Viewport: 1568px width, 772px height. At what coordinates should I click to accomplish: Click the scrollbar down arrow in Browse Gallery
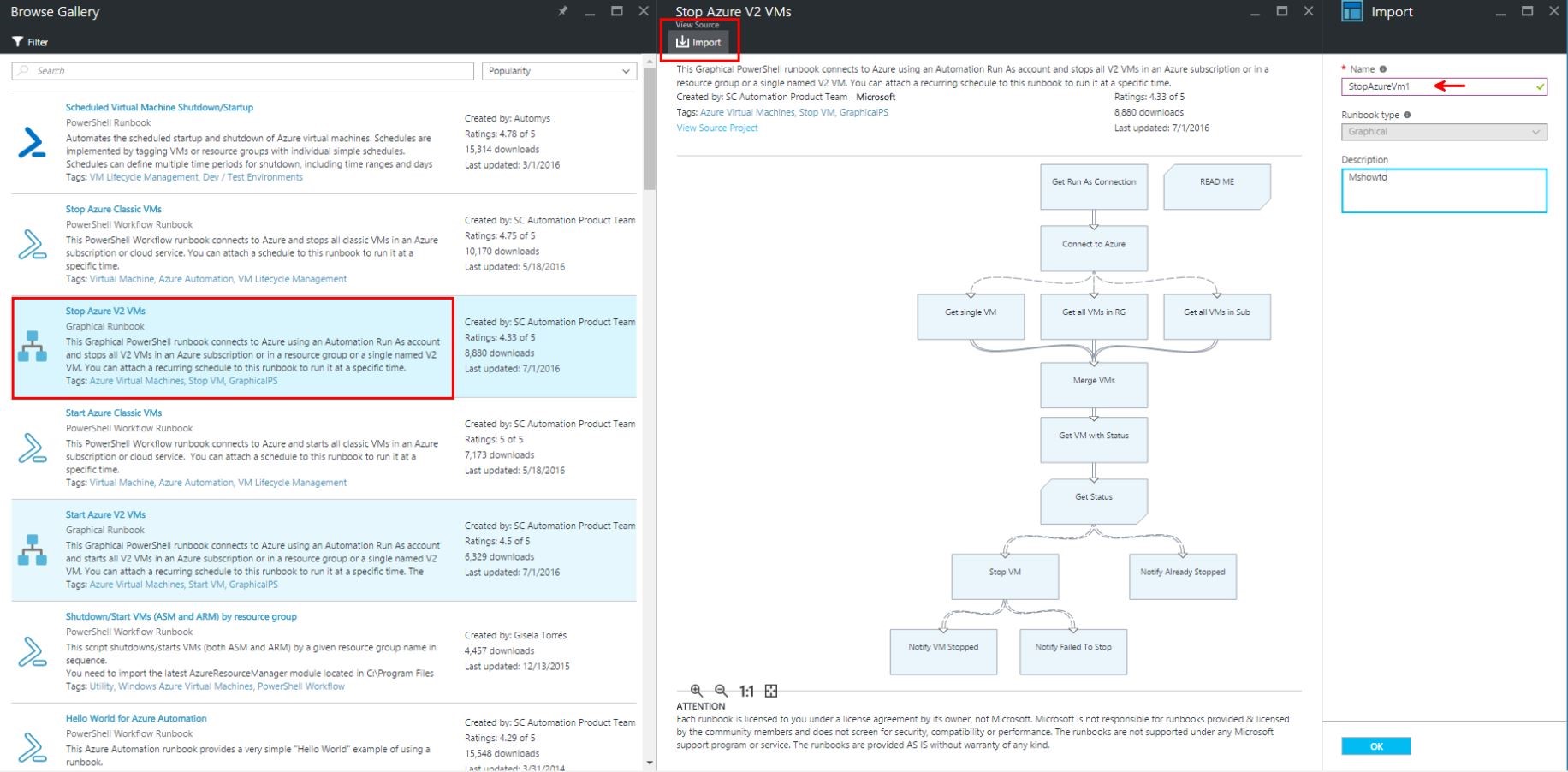click(650, 763)
